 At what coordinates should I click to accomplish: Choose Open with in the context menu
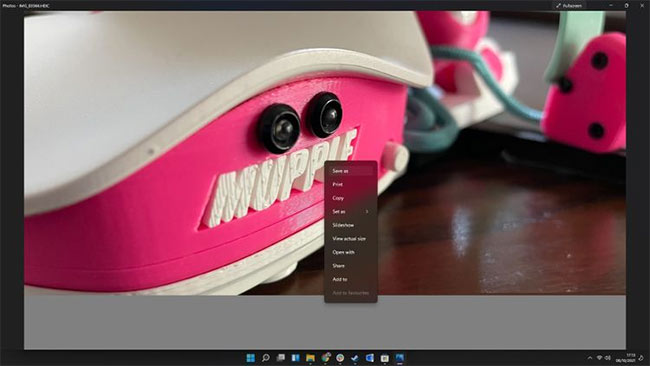click(350, 252)
